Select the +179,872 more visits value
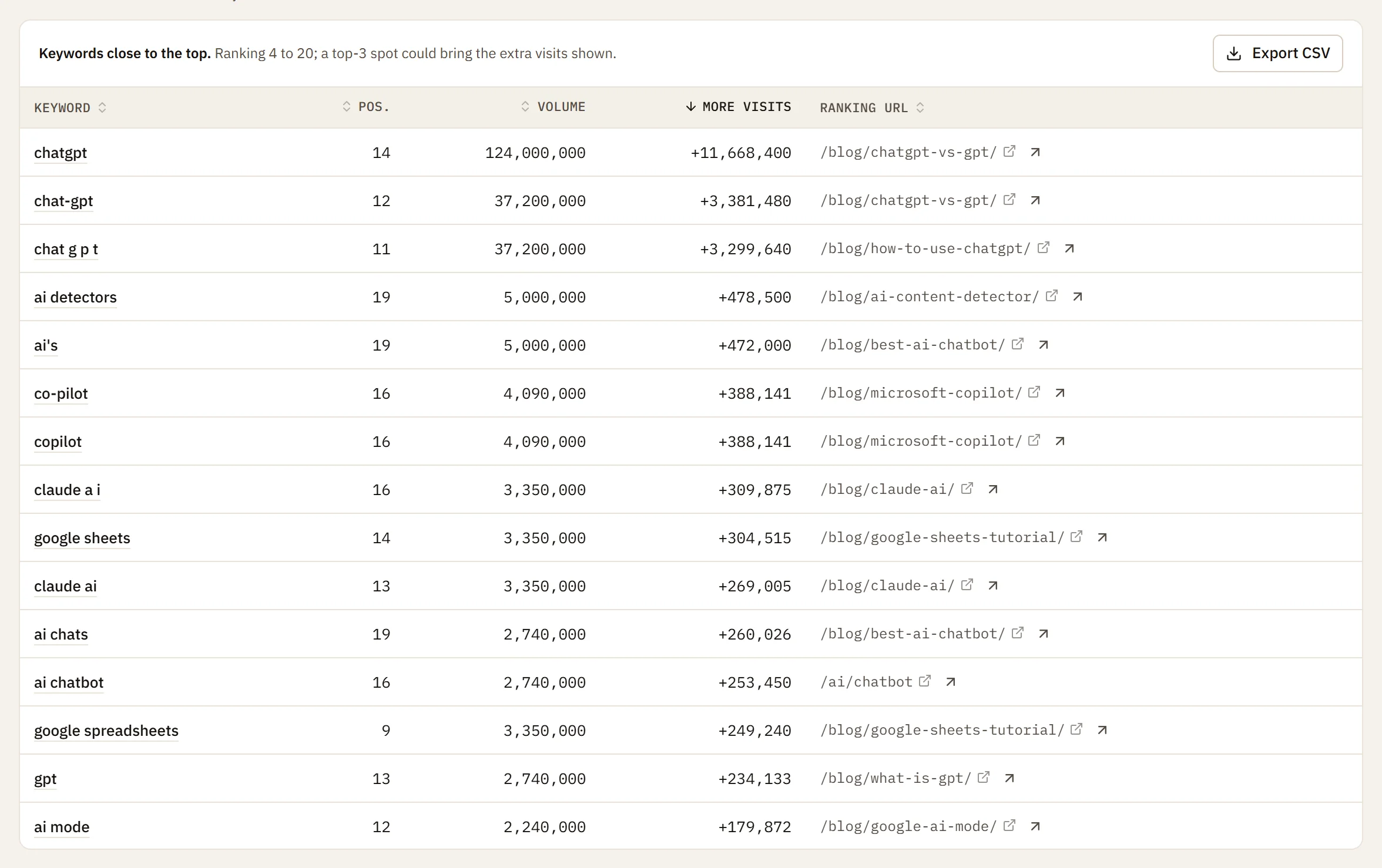Viewport: 1382px width, 868px height. pyautogui.click(x=754, y=827)
